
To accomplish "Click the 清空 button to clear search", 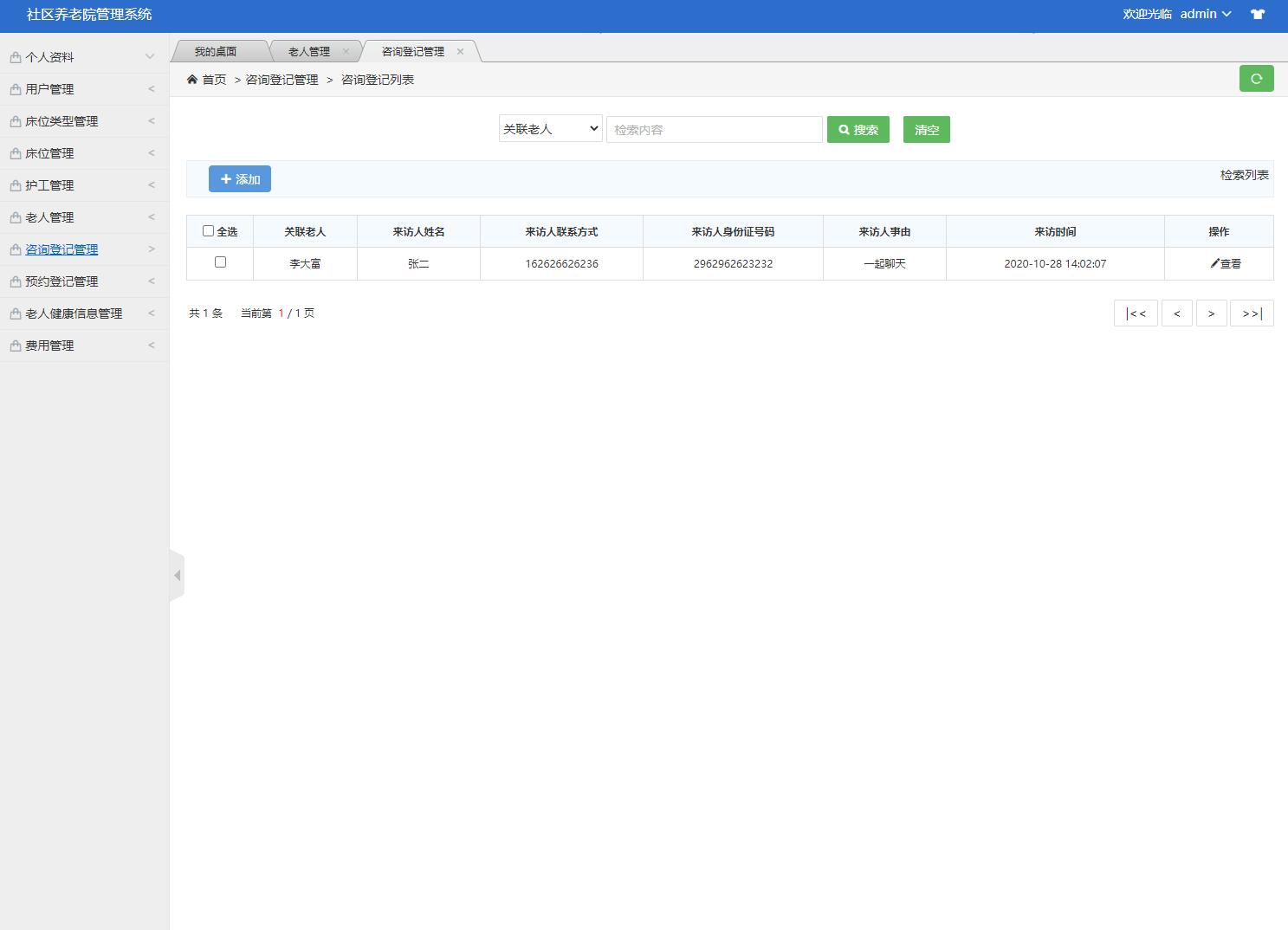I will click(926, 129).
